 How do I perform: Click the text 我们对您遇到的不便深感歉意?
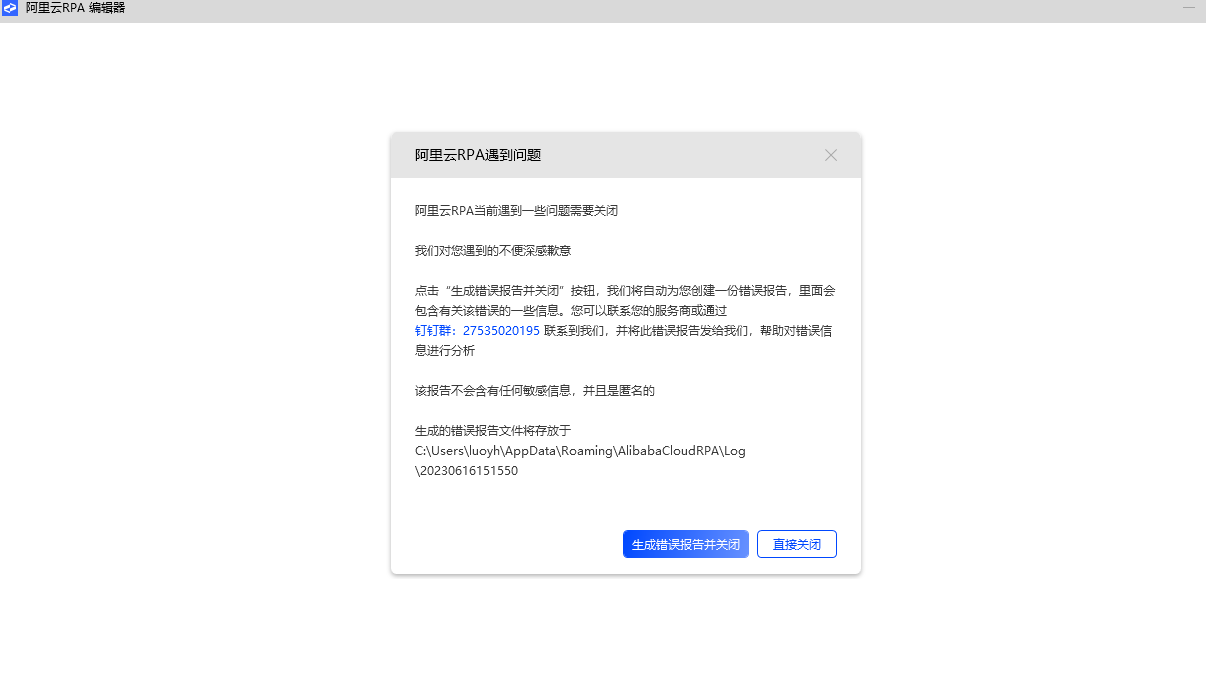coord(493,250)
